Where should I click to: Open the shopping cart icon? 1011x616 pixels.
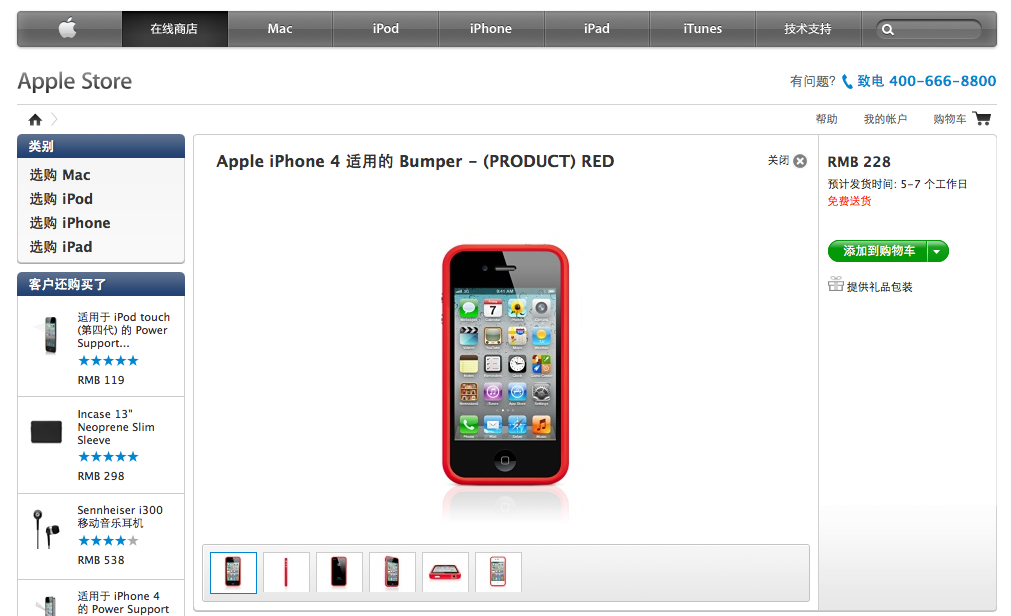(982, 119)
